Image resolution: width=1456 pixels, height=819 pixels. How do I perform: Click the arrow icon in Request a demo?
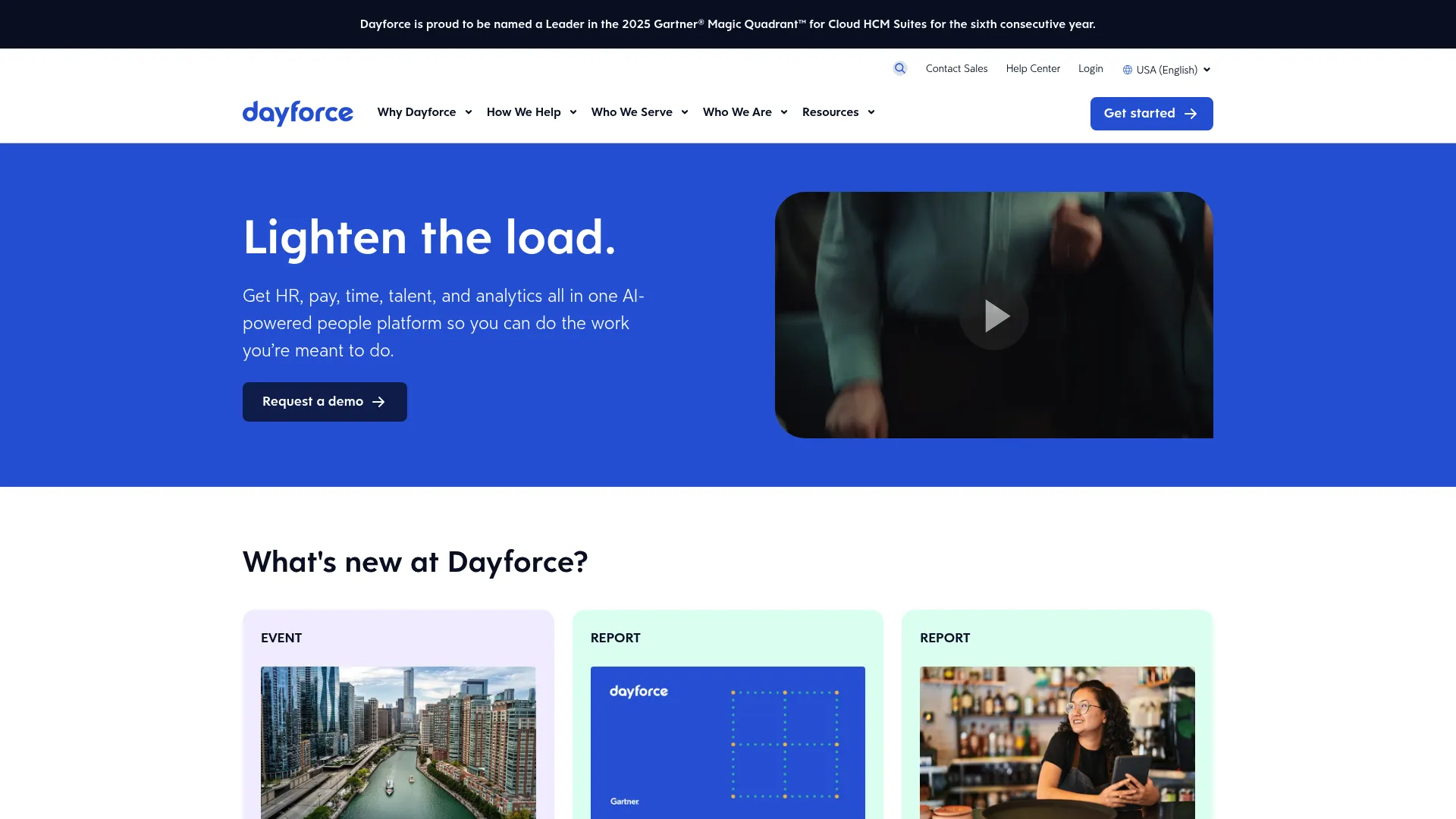pyautogui.click(x=378, y=402)
